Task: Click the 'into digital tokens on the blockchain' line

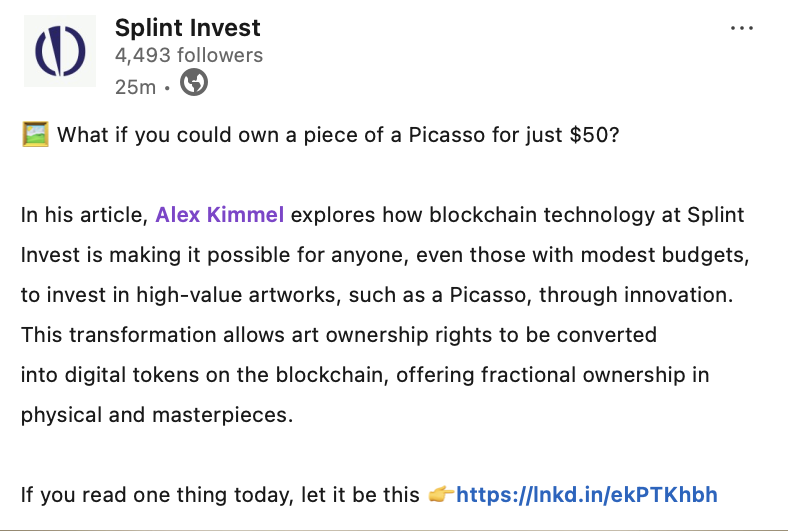Action: [365, 375]
